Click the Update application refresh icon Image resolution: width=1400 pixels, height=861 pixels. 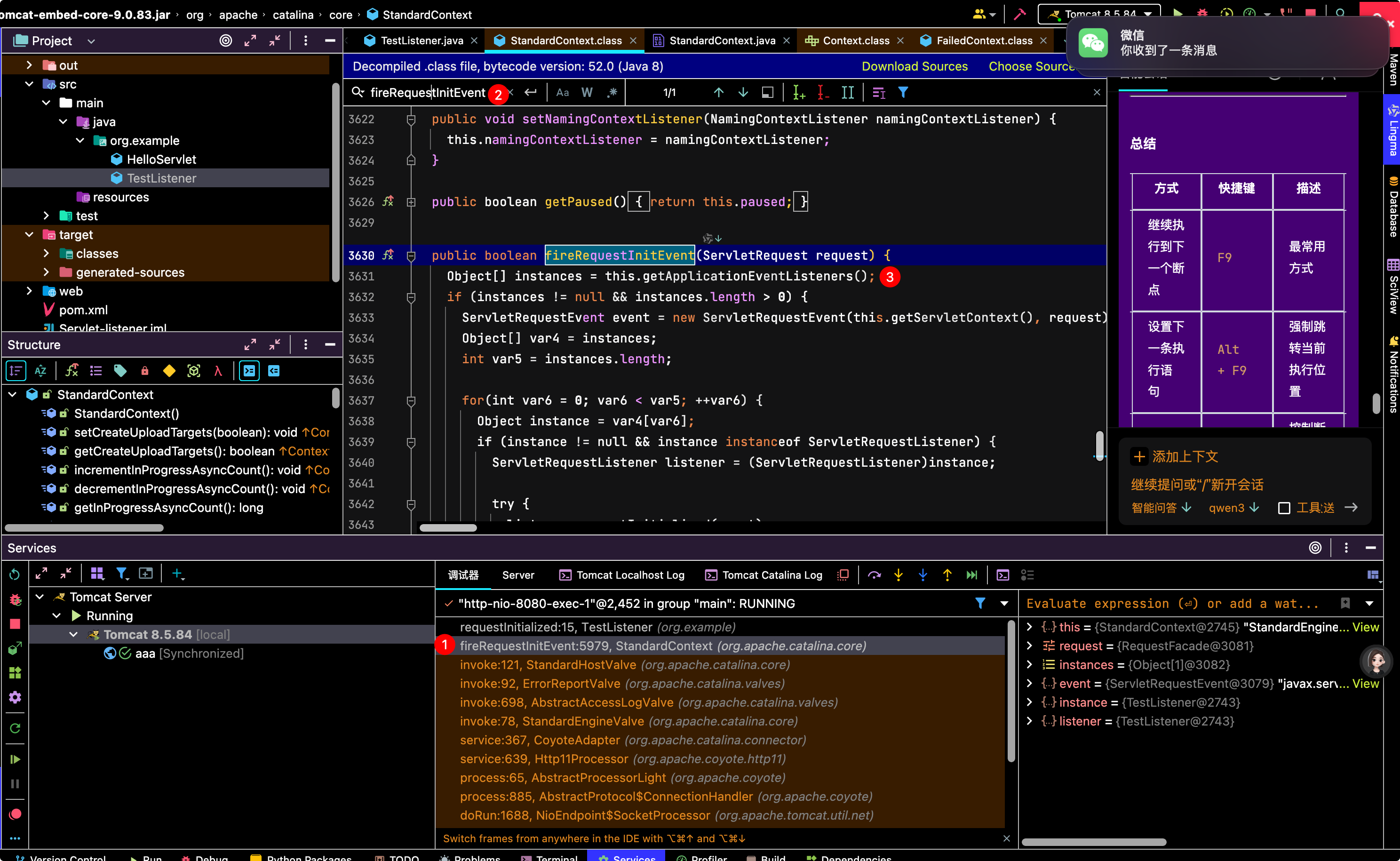(x=15, y=728)
